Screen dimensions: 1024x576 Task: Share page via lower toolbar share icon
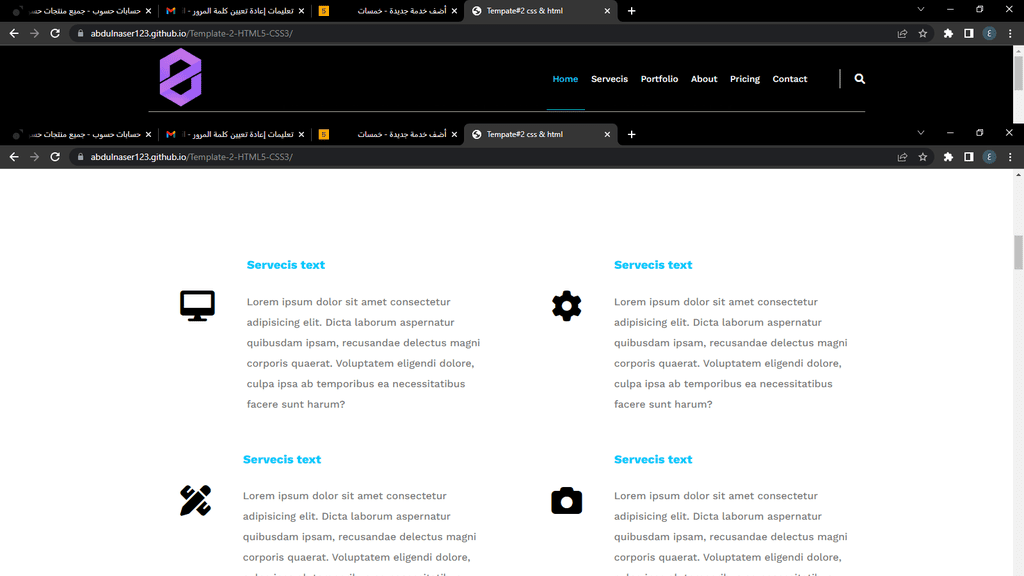coord(902,157)
